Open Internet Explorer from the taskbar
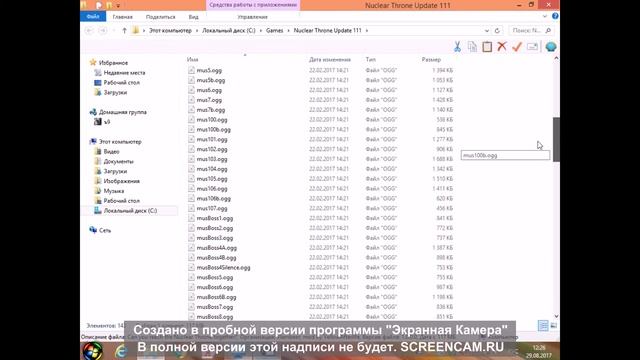The image size is (640, 360). click(121, 351)
